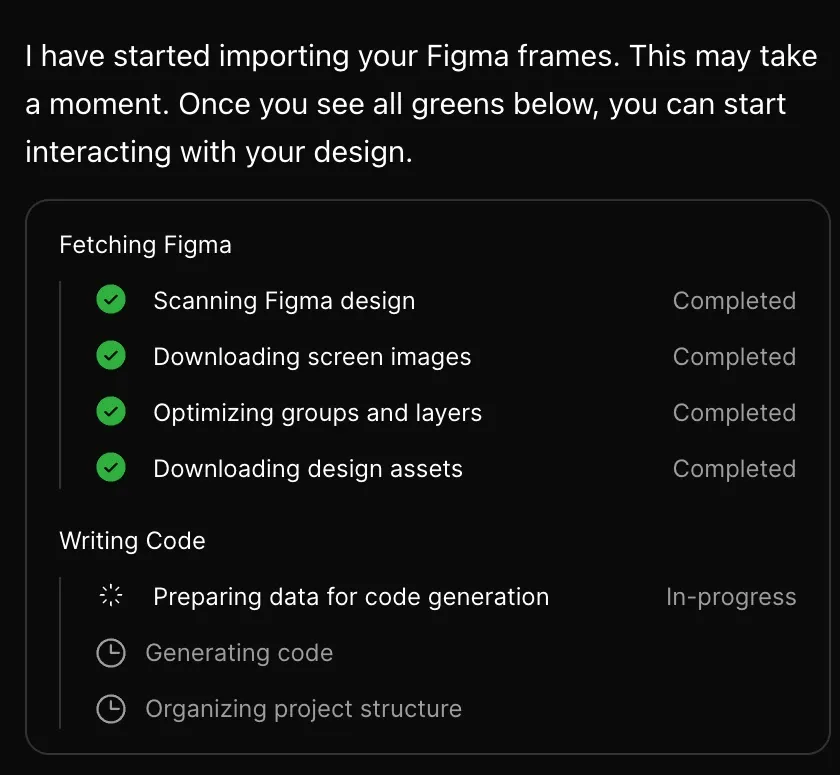840x775 pixels.
Task: Click the green checkmark beside Scanning Figma design
Action: click(111, 299)
